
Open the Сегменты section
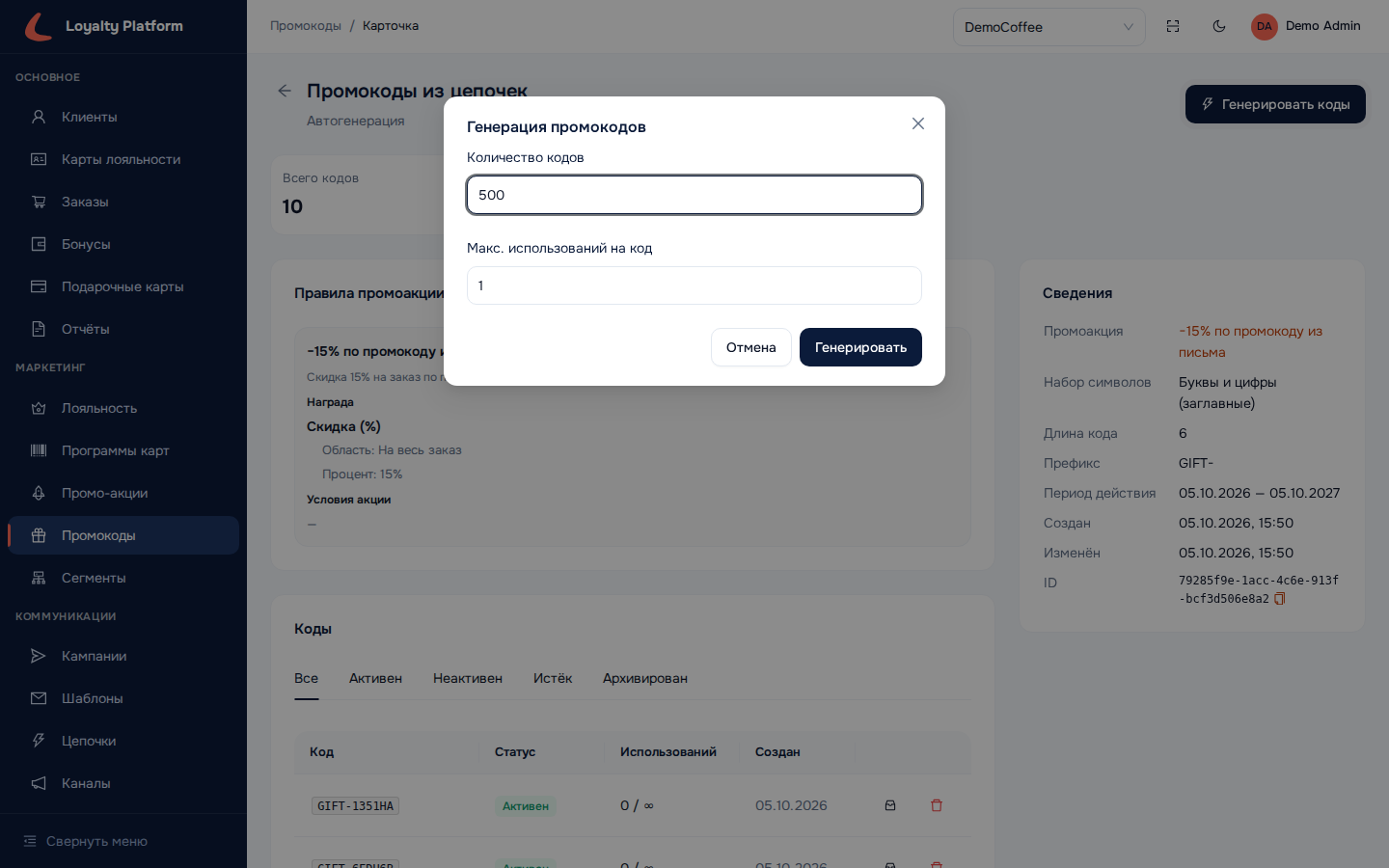[123, 578]
